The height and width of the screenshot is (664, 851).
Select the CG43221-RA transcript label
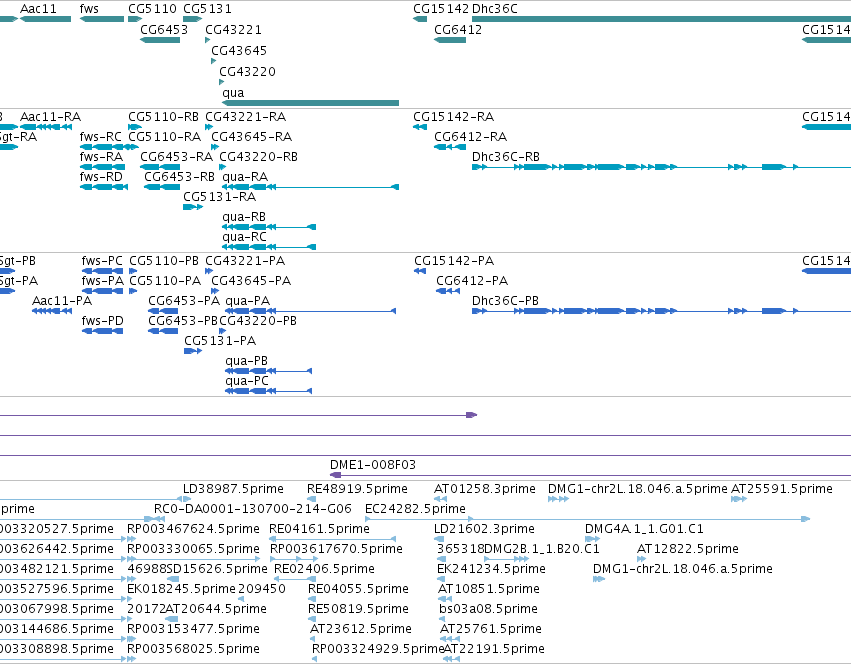(x=245, y=117)
